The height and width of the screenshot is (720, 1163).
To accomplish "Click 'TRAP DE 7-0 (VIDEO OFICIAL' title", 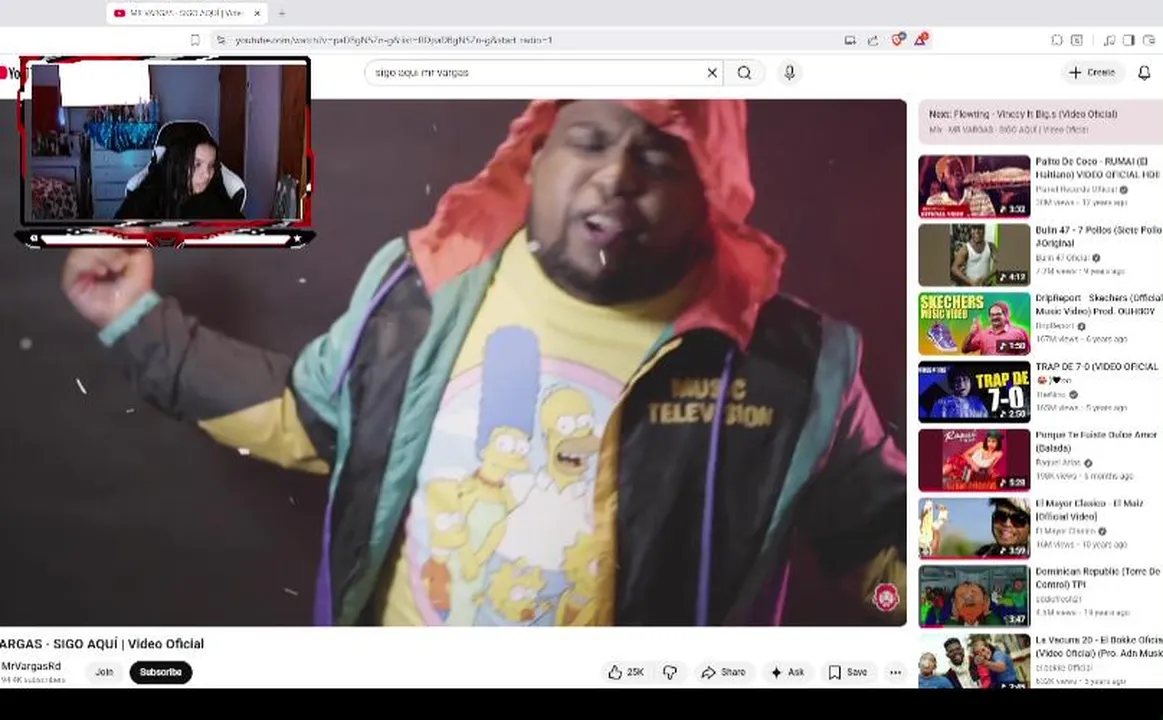I will 1096,366.
